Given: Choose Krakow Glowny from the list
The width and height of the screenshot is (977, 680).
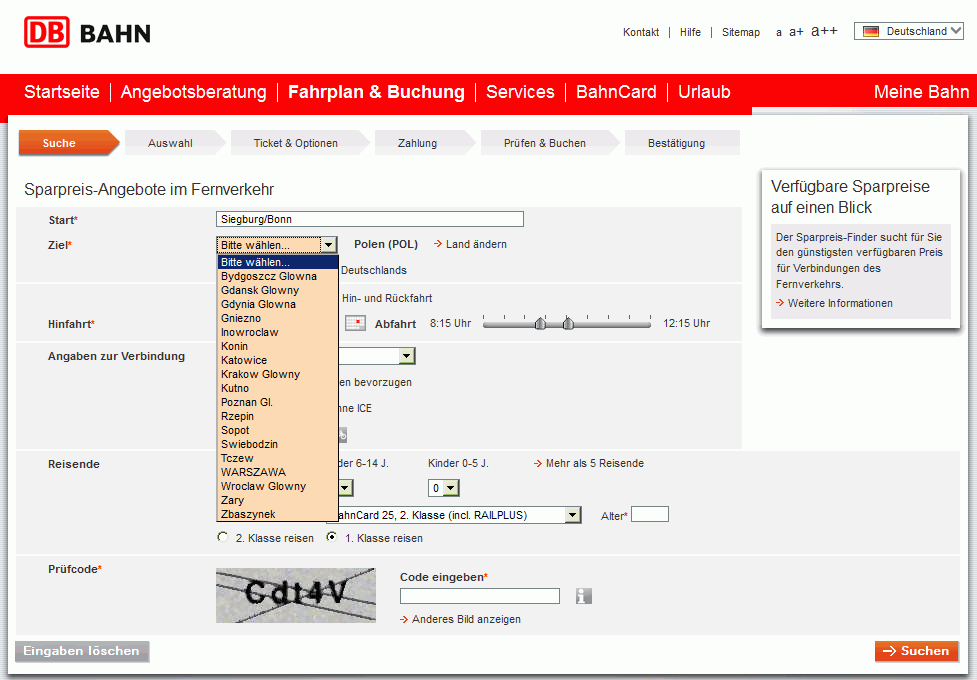Looking at the screenshot, I should [x=277, y=375].
